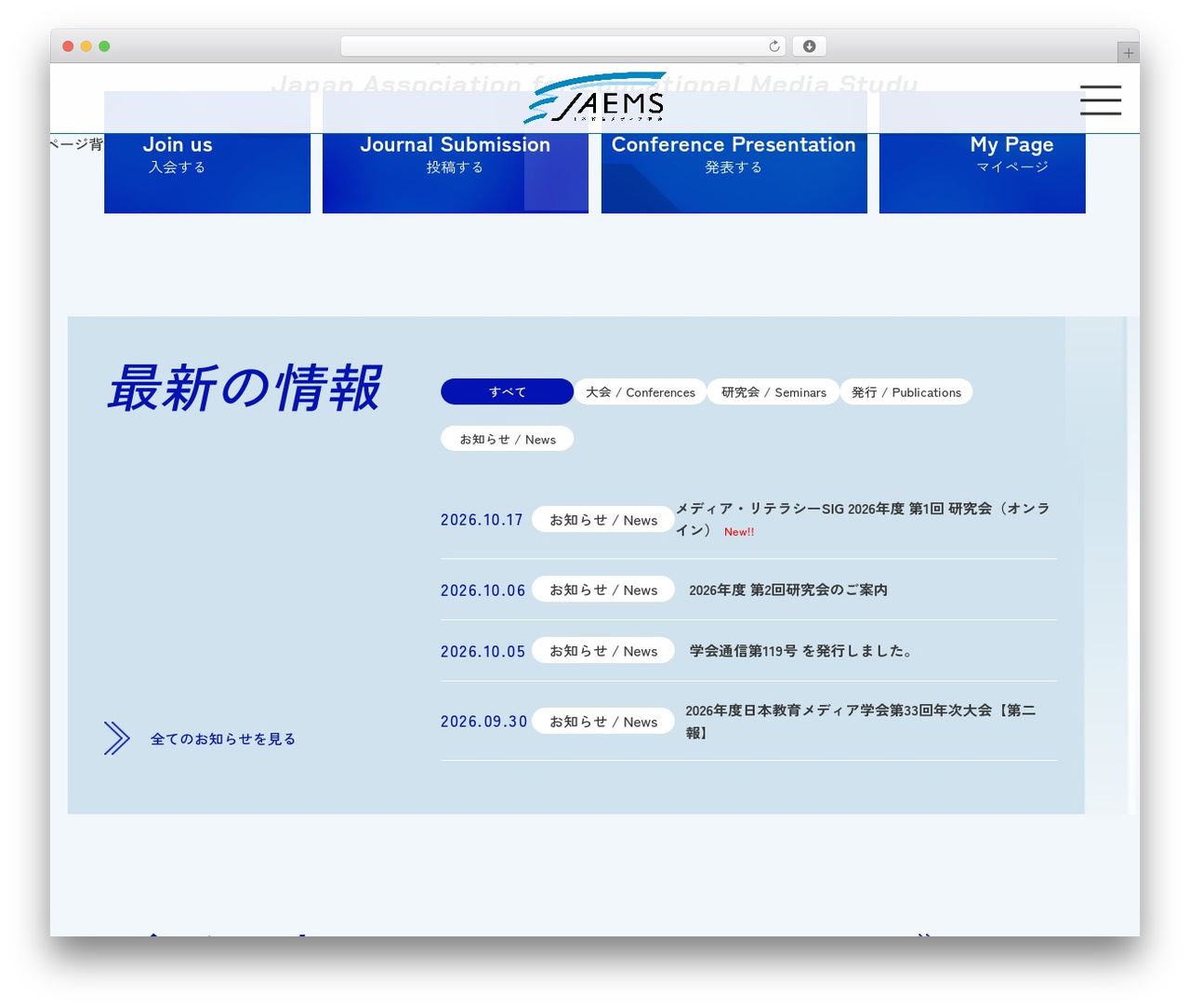Open 学会通信第119号 を発行しました article

click(x=800, y=651)
